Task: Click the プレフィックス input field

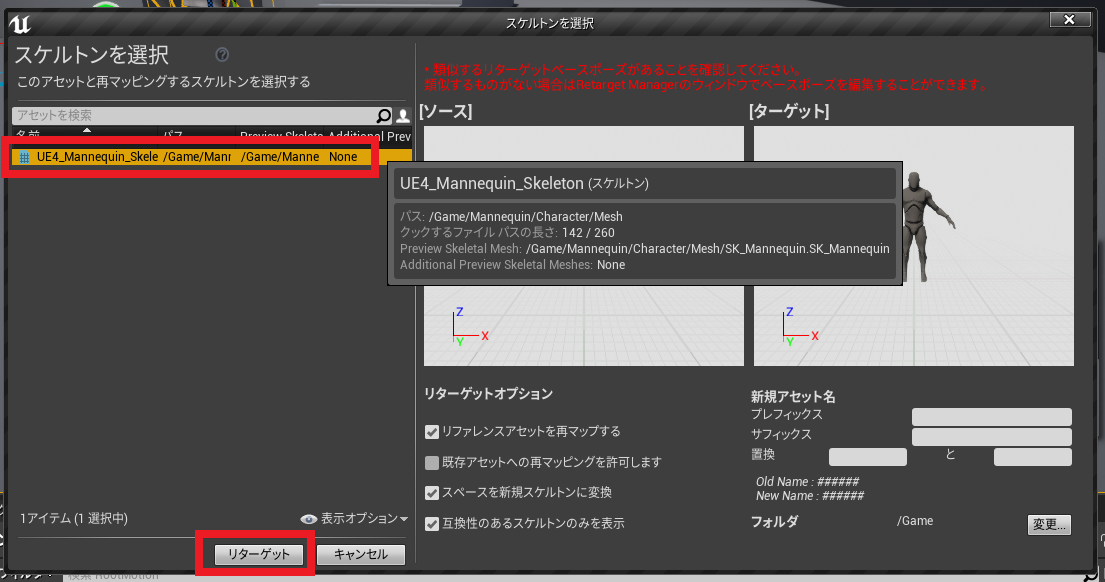Action: click(x=992, y=416)
